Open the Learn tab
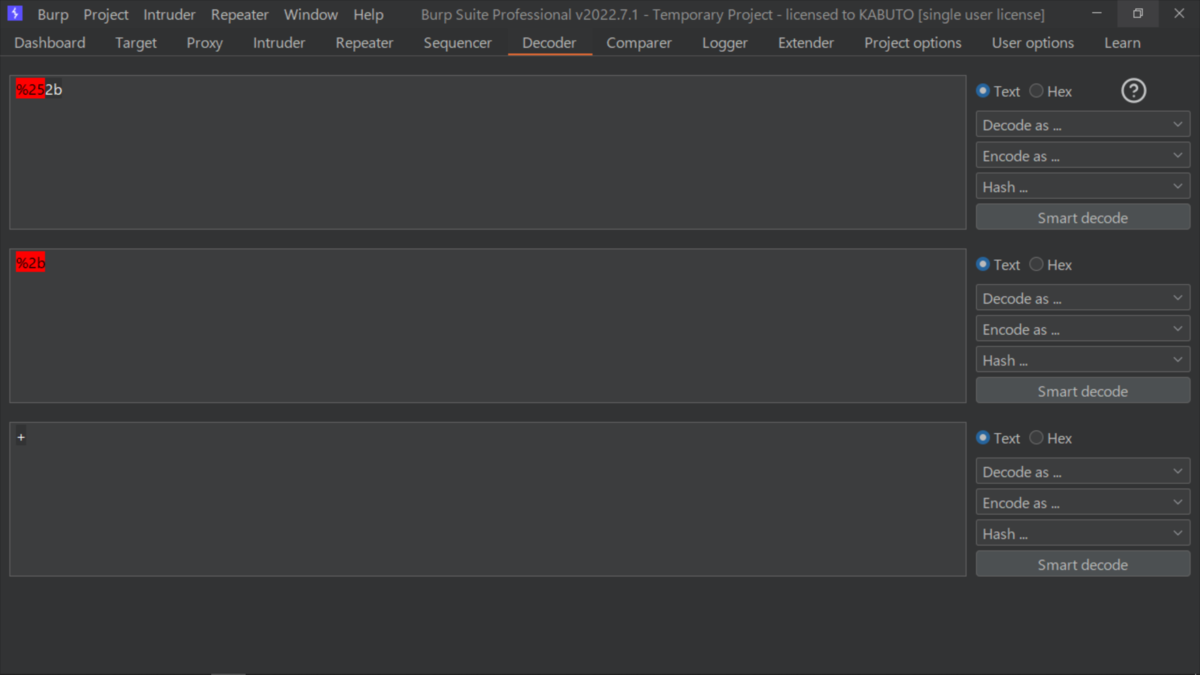Image resolution: width=1200 pixels, height=675 pixels. 1122,43
